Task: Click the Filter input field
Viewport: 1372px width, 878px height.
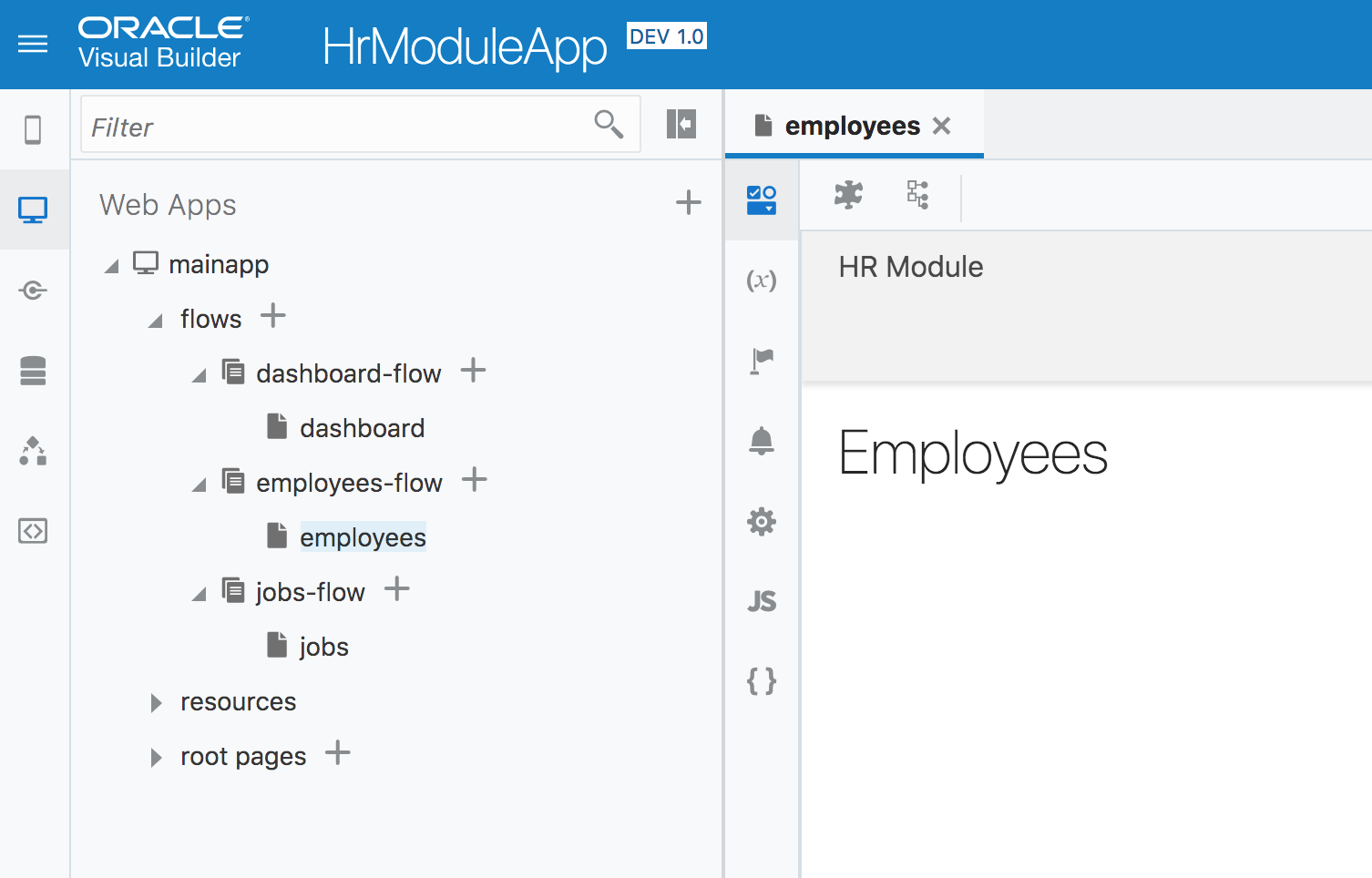Action: [x=337, y=127]
